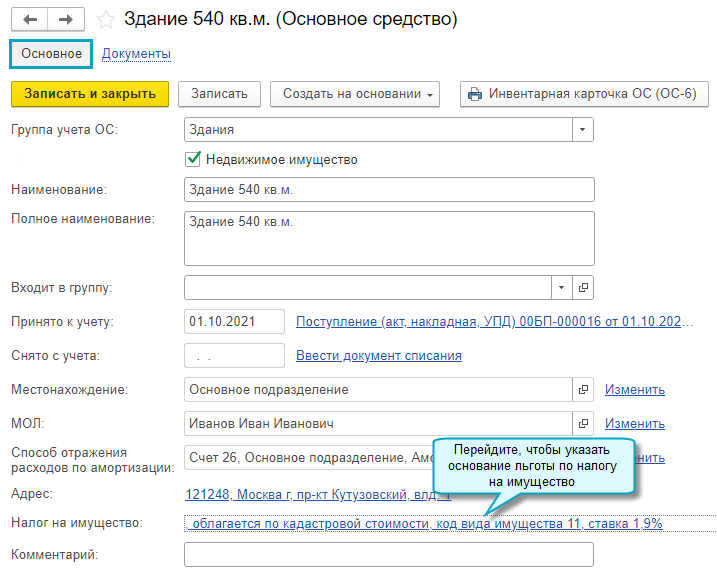This screenshot has height=574, width=717.
Task: Click into Наименование text field
Action: [389, 190]
